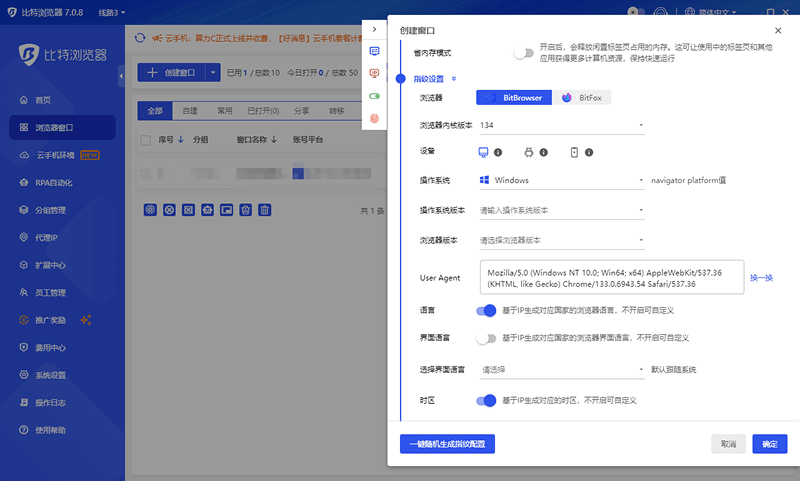Open the 浏览器内核版本 dropdown
The width and height of the screenshot is (800, 481).
(x=560, y=126)
